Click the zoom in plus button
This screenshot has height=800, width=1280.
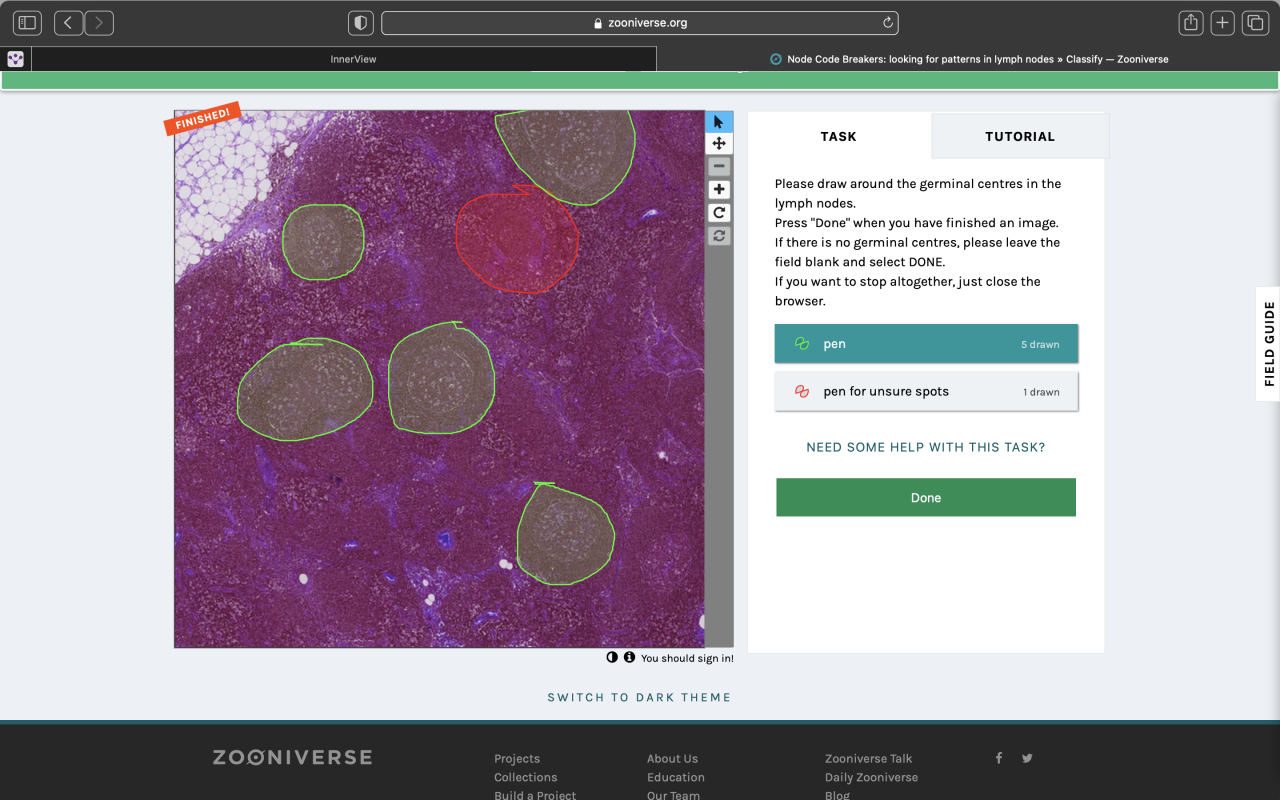719,190
